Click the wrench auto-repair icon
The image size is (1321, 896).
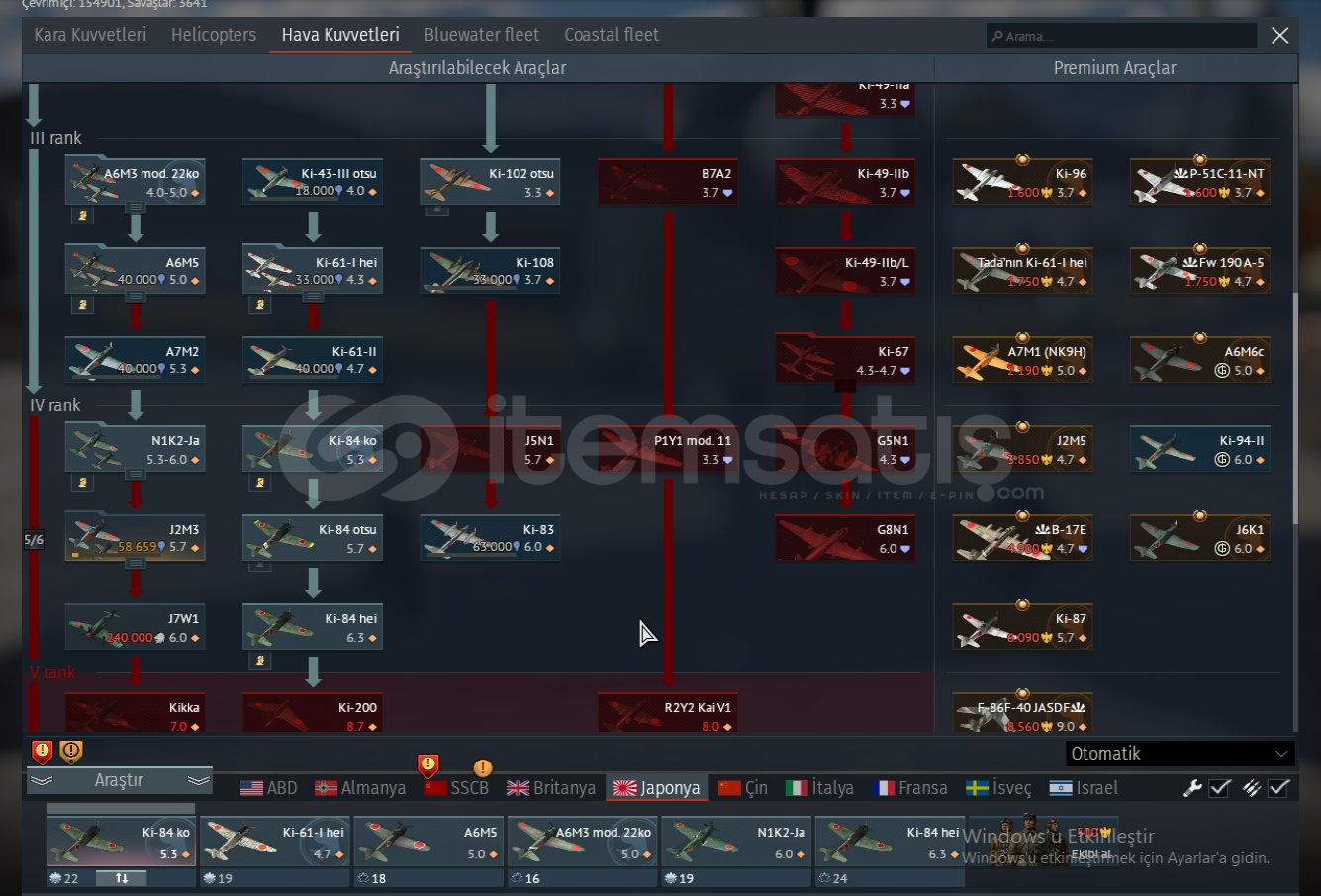click(x=1192, y=788)
